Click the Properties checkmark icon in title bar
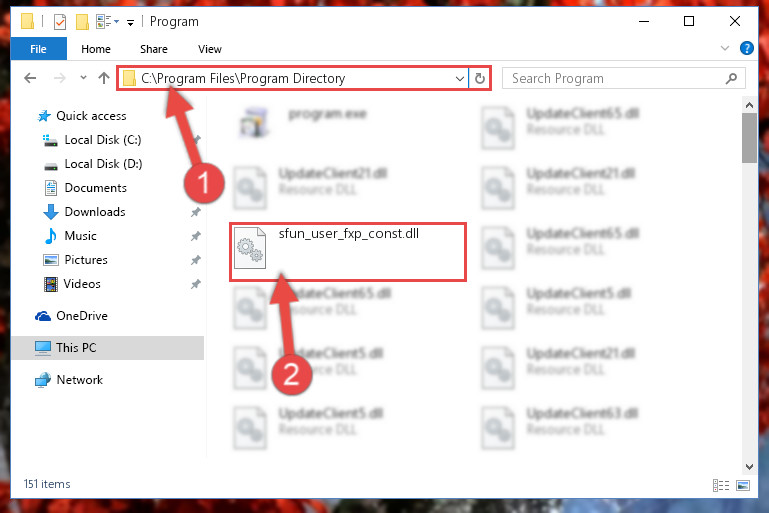 [60, 22]
